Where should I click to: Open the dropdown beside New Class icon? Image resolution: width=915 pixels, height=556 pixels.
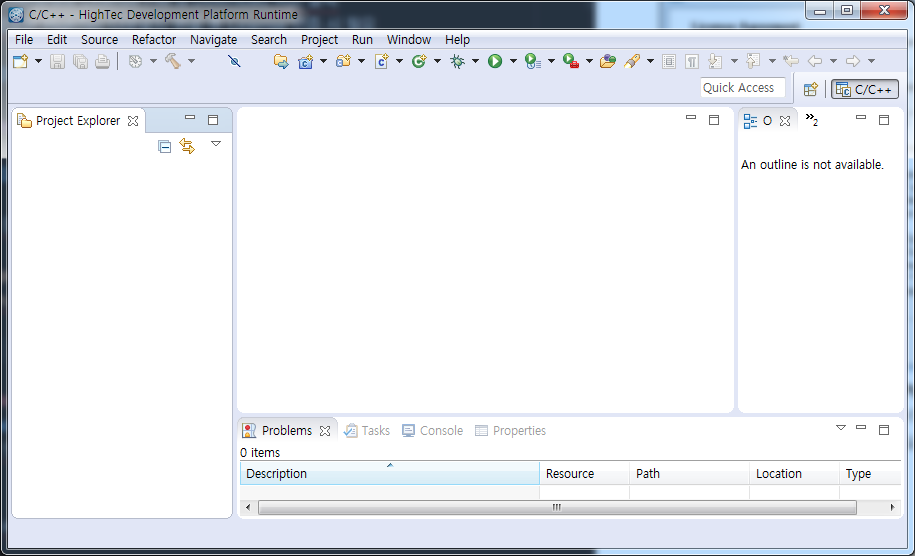coord(437,61)
